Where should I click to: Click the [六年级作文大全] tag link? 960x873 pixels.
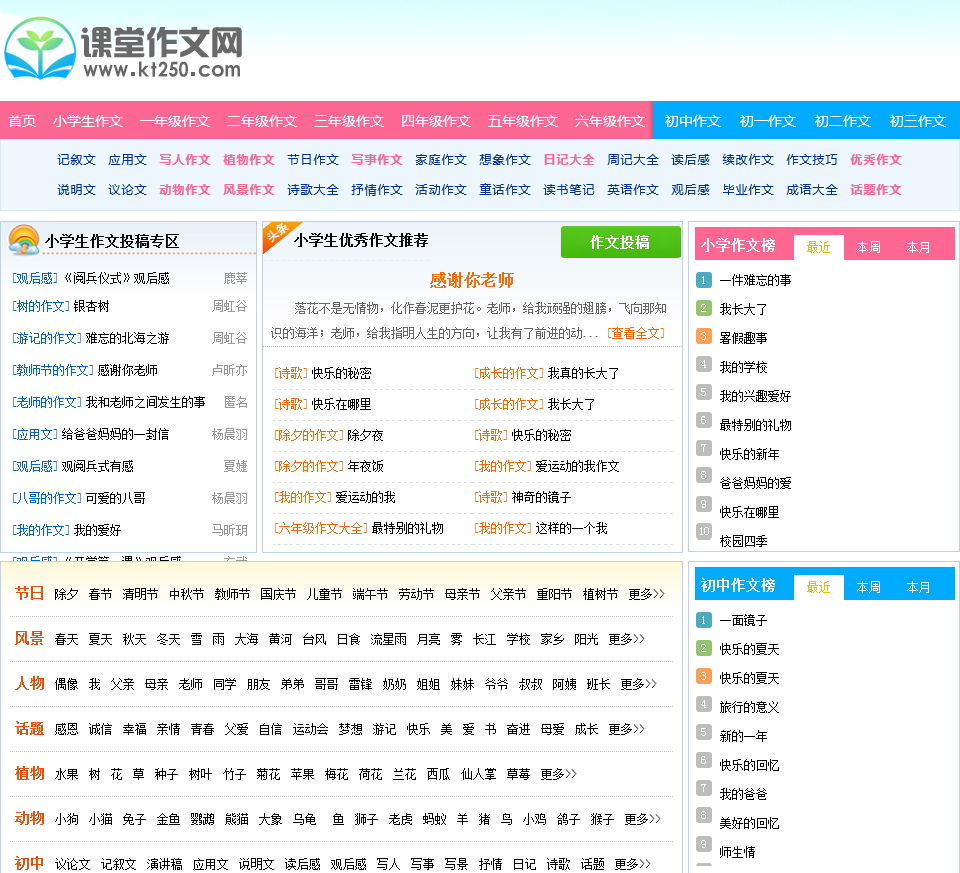click(x=321, y=528)
